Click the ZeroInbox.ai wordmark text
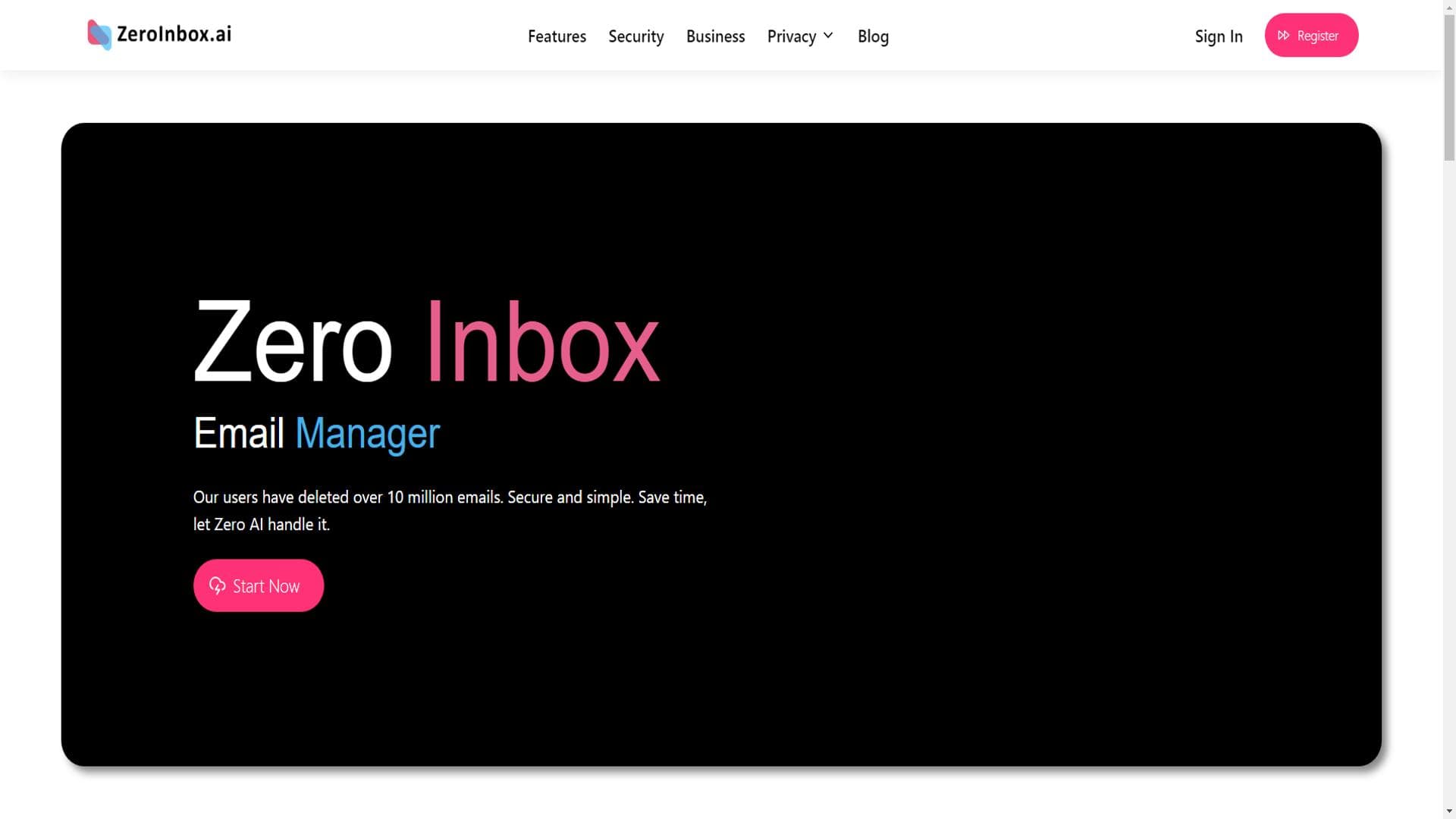 pyautogui.click(x=174, y=34)
